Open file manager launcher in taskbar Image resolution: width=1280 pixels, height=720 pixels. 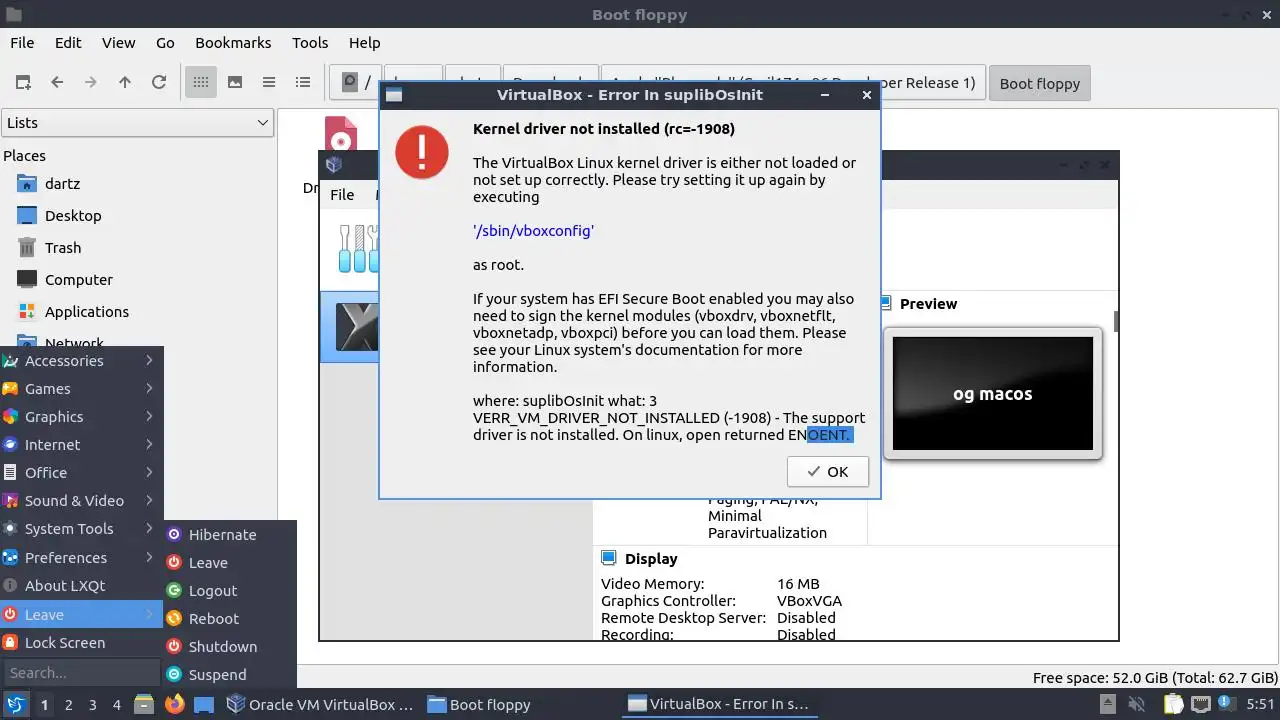pyautogui.click(x=144, y=704)
